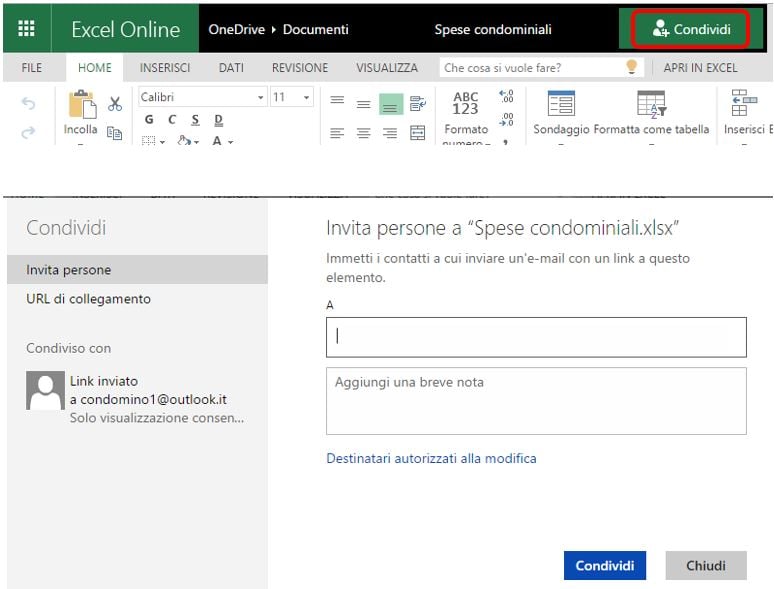Click the 'A' recipients input field
Viewport: 774px width, 589px height.
536,337
